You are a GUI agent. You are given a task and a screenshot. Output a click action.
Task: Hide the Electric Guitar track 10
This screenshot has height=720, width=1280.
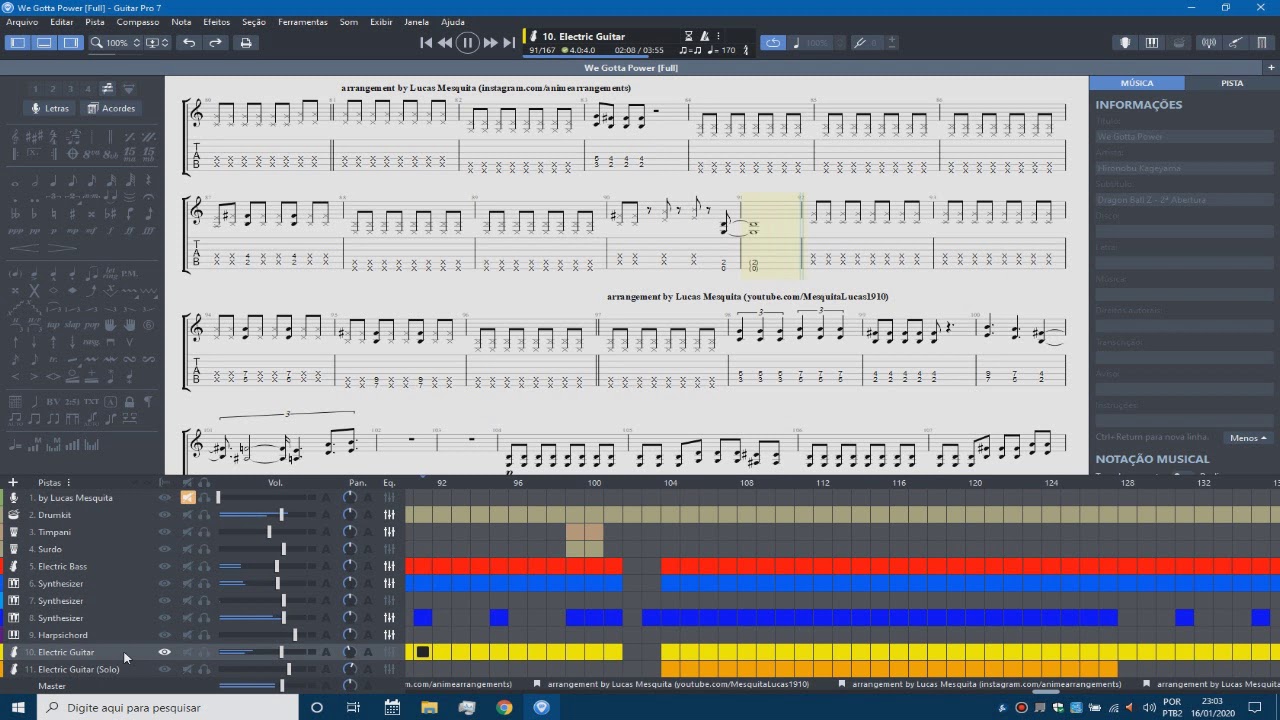[x=165, y=652]
